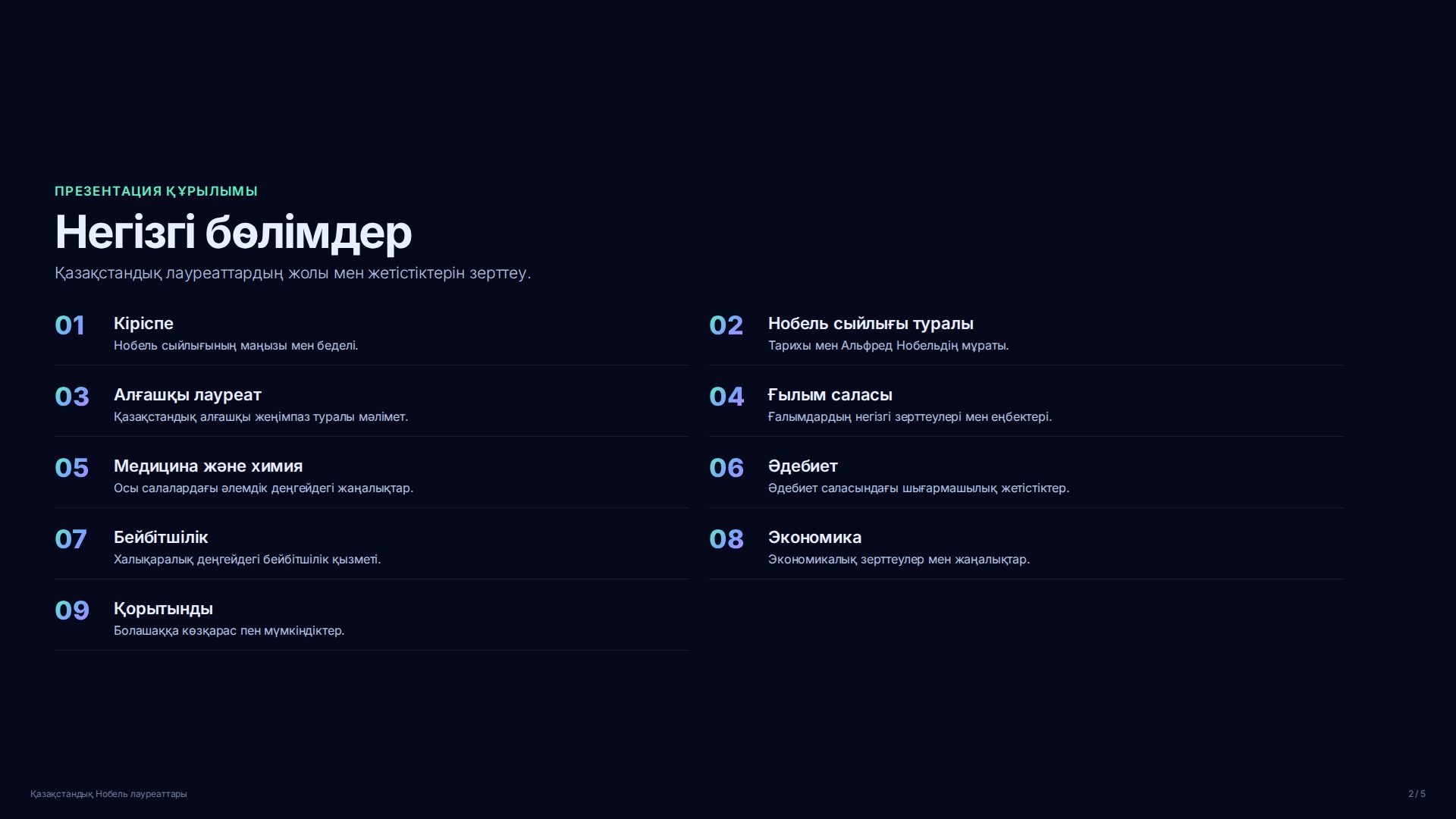
Task: Select the 'Экономика' heading
Action: tap(814, 538)
